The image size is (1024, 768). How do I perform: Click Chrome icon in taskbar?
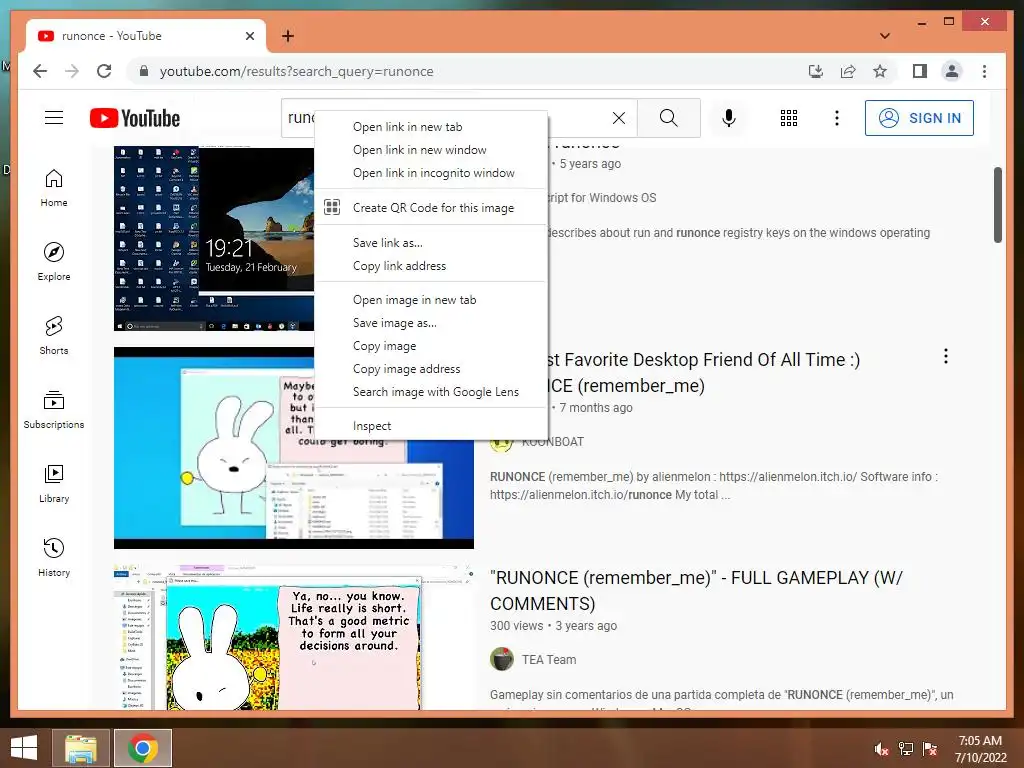143,748
